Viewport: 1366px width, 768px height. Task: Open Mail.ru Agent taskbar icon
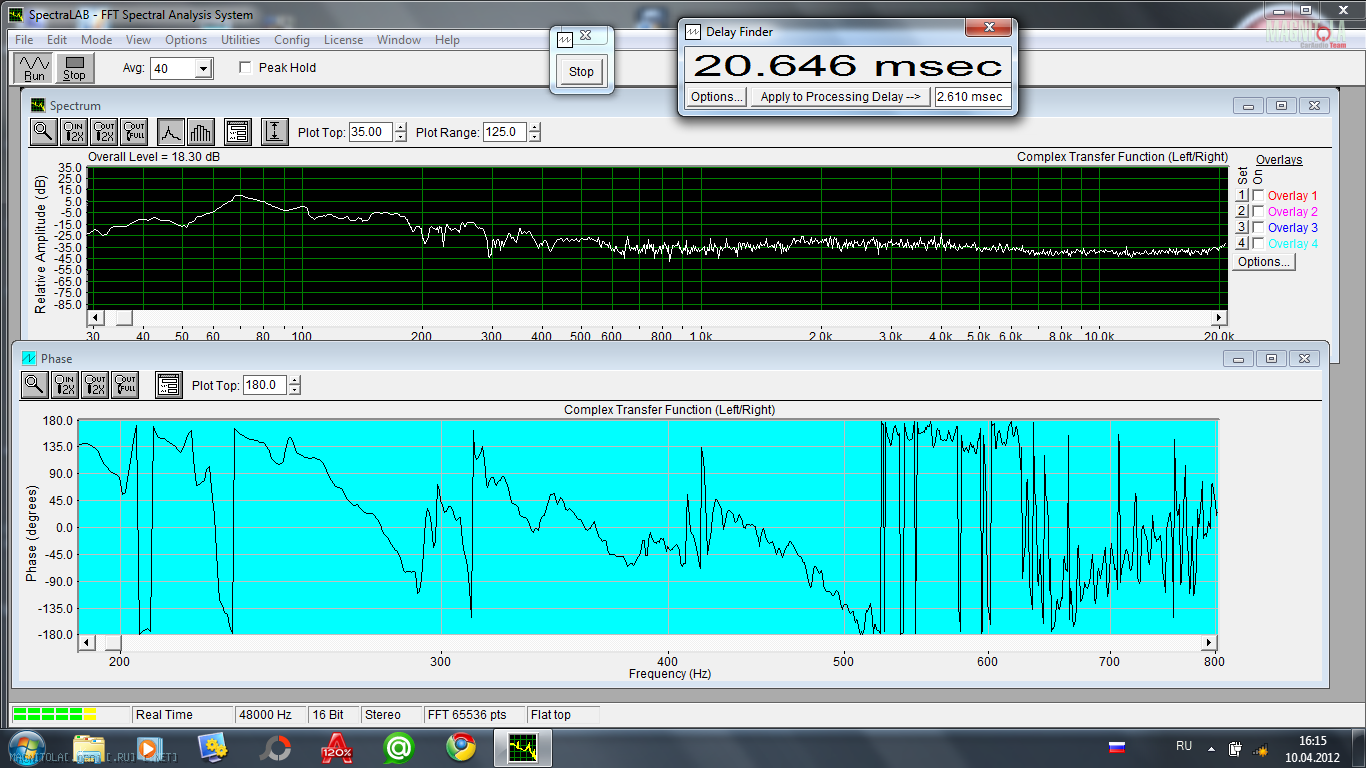tap(399, 747)
